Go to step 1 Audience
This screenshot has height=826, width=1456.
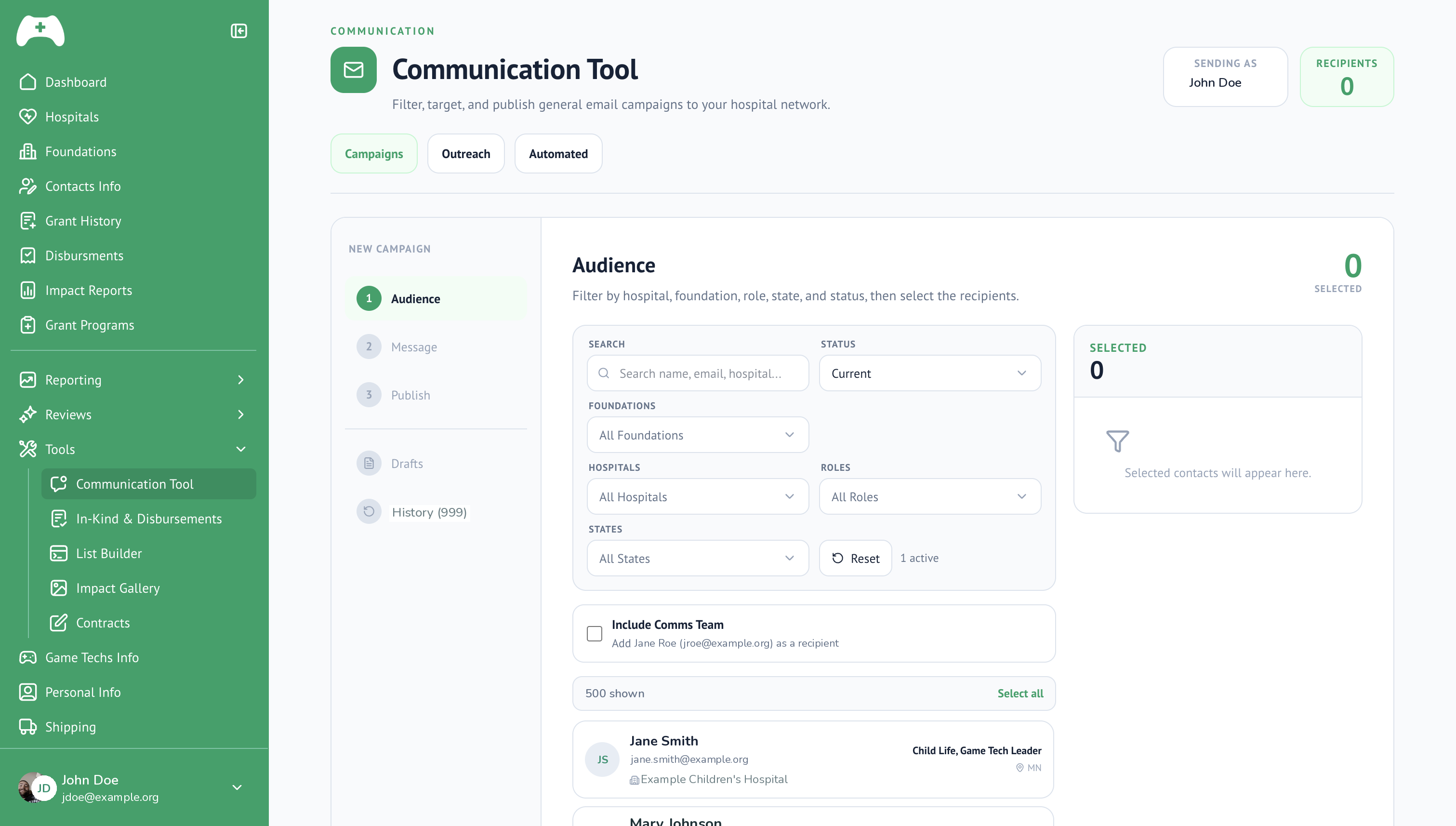pos(436,298)
